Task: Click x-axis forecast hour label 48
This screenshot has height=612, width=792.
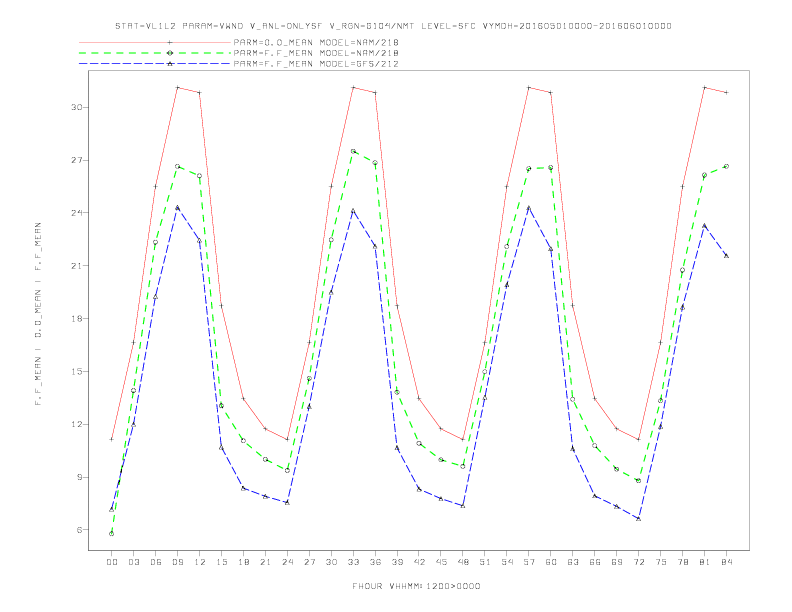Action: click(x=463, y=562)
